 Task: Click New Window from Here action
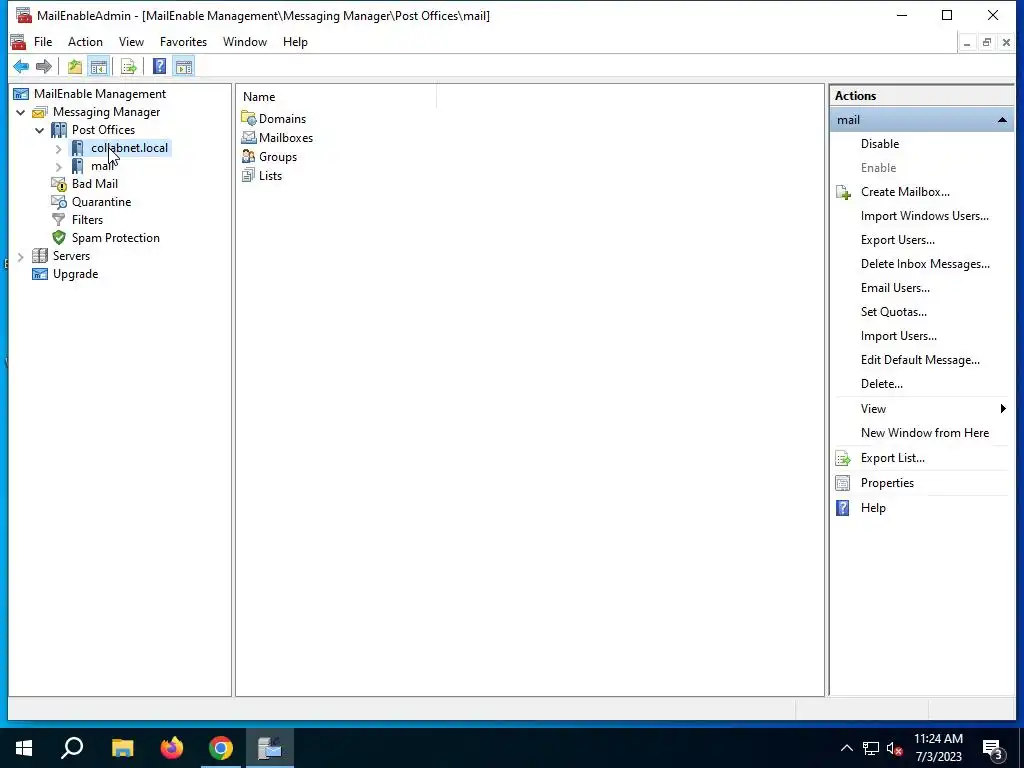pos(925,433)
